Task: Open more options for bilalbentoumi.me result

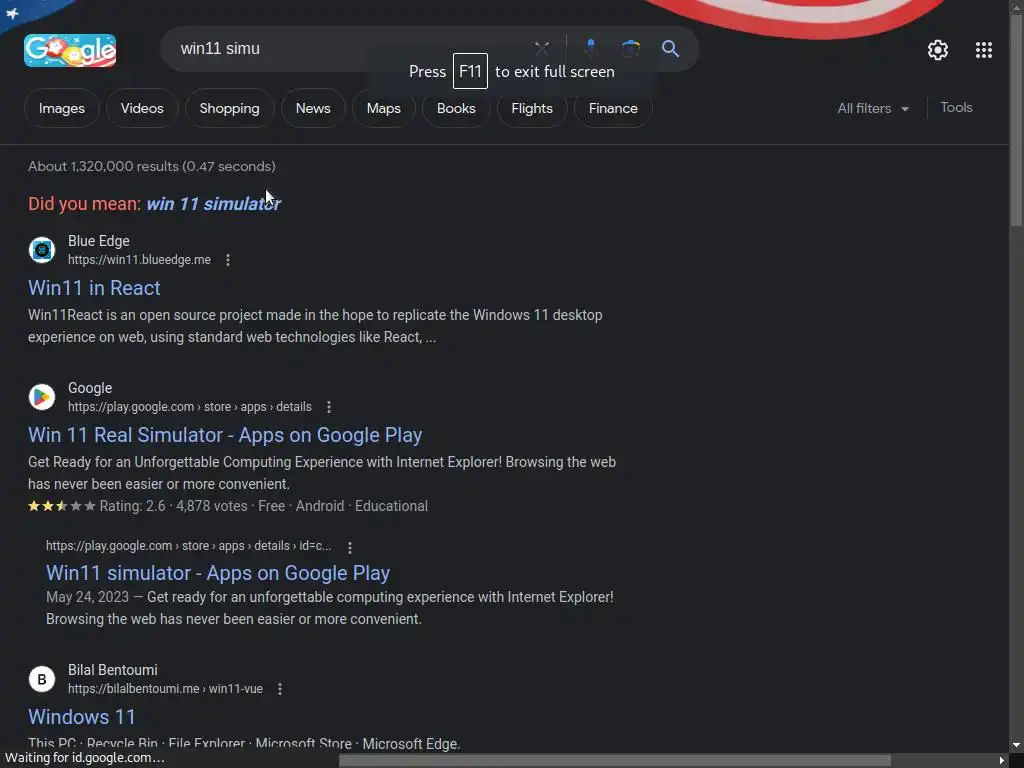Action: click(x=280, y=689)
